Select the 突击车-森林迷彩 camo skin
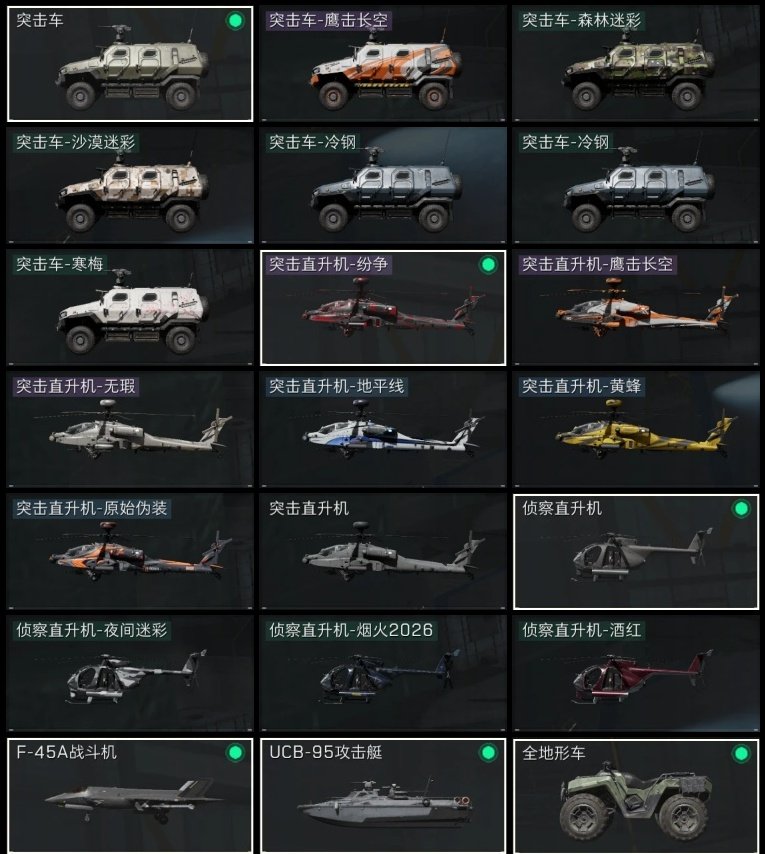Viewport: 765px width, 854px height. pyautogui.click(x=636, y=63)
